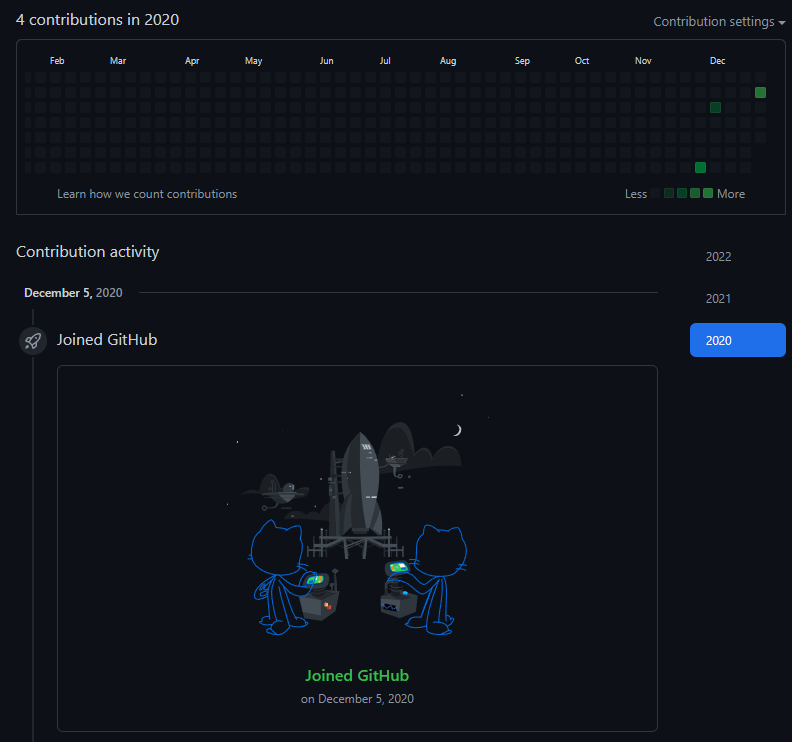Select the 2022 year filter

pos(718,257)
